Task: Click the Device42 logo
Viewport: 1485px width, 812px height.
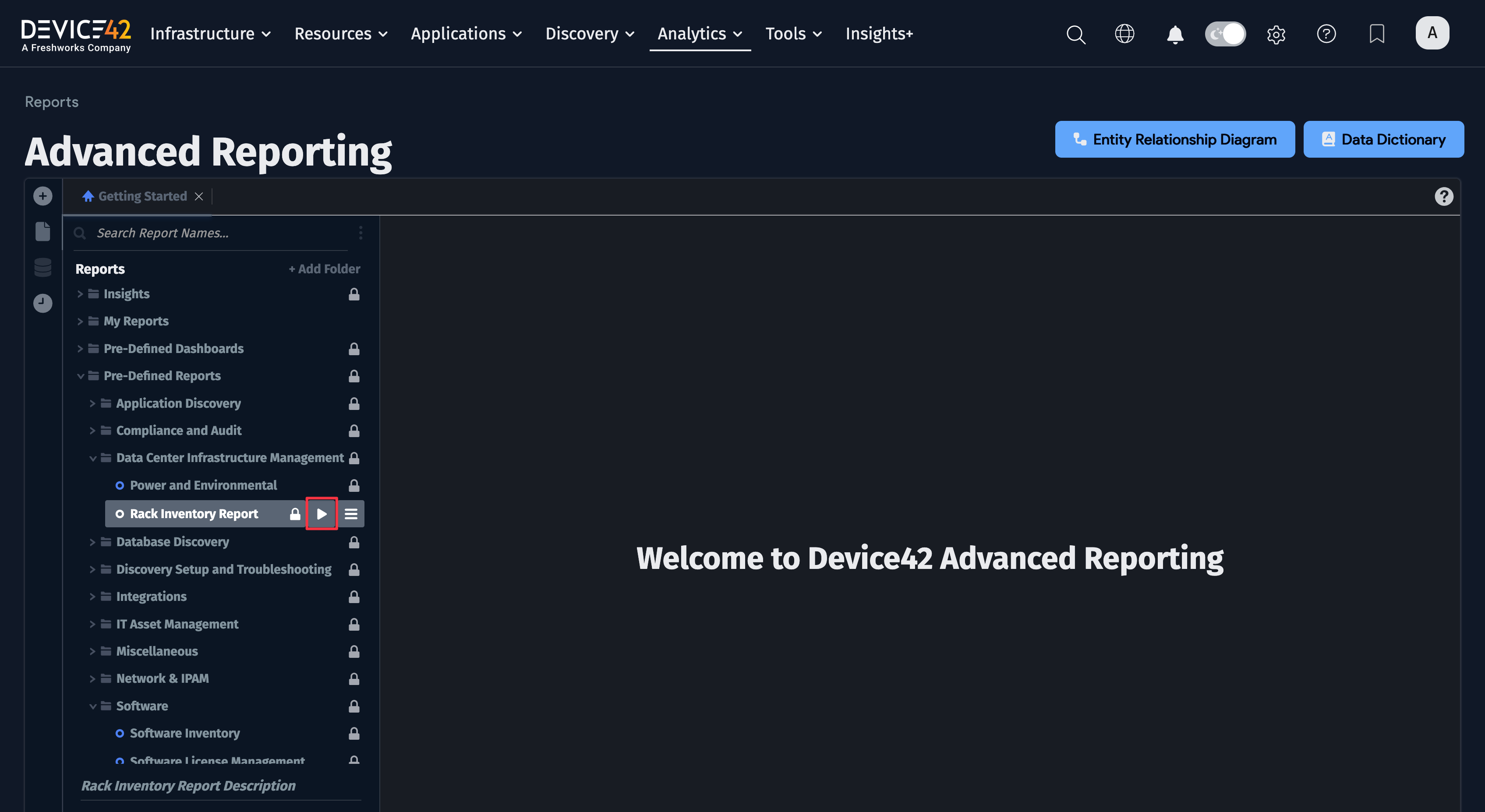Action: 76,35
